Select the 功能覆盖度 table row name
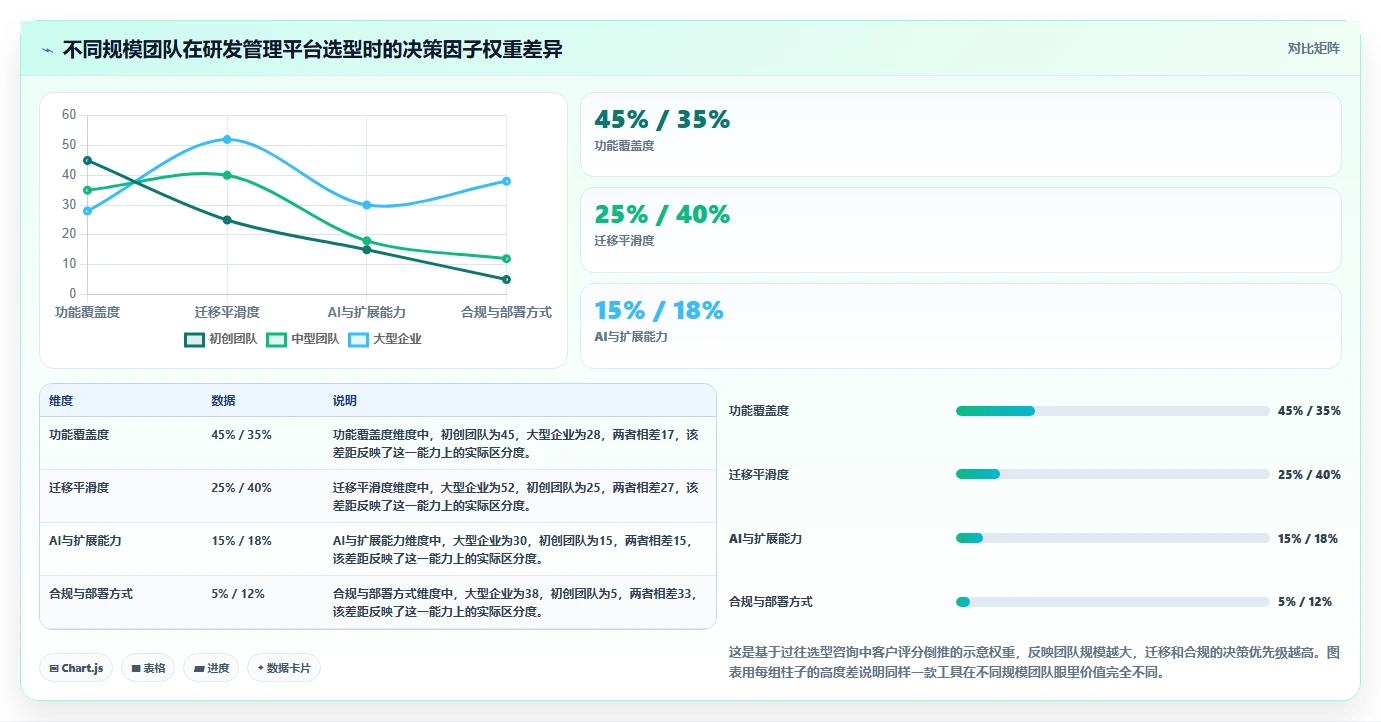Screen dimensions: 1381x722 (x=79, y=435)
